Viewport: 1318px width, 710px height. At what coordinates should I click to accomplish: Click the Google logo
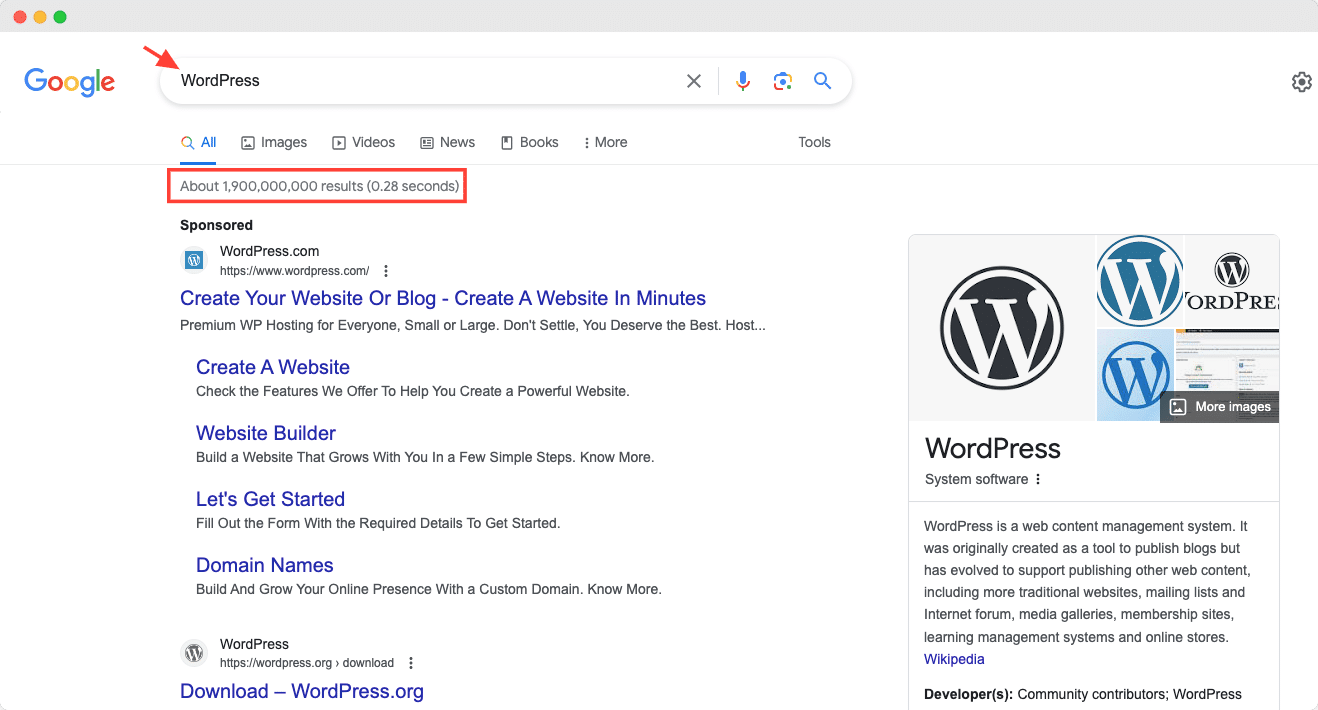70,81
